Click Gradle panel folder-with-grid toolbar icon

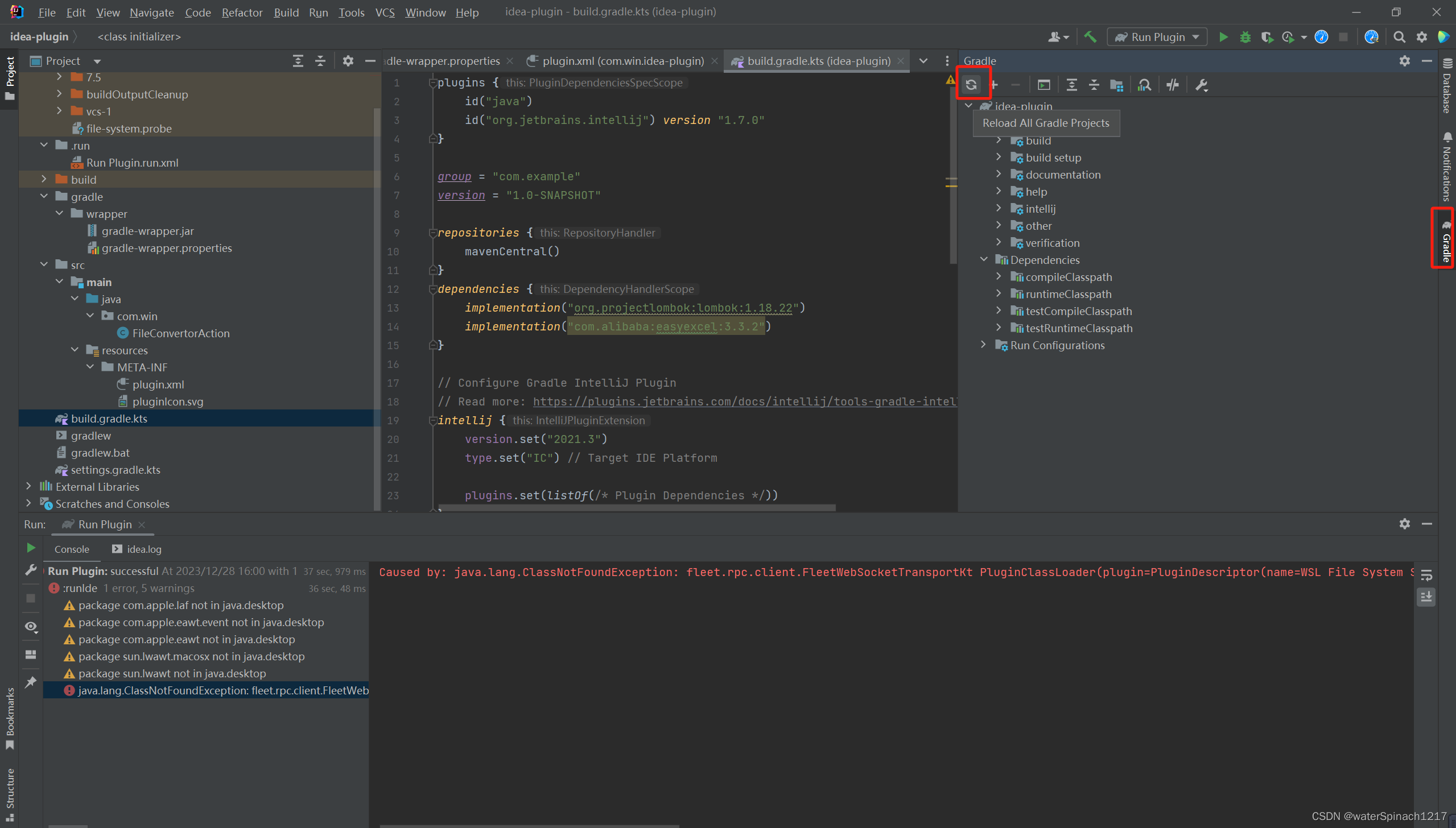point(1116,85)
